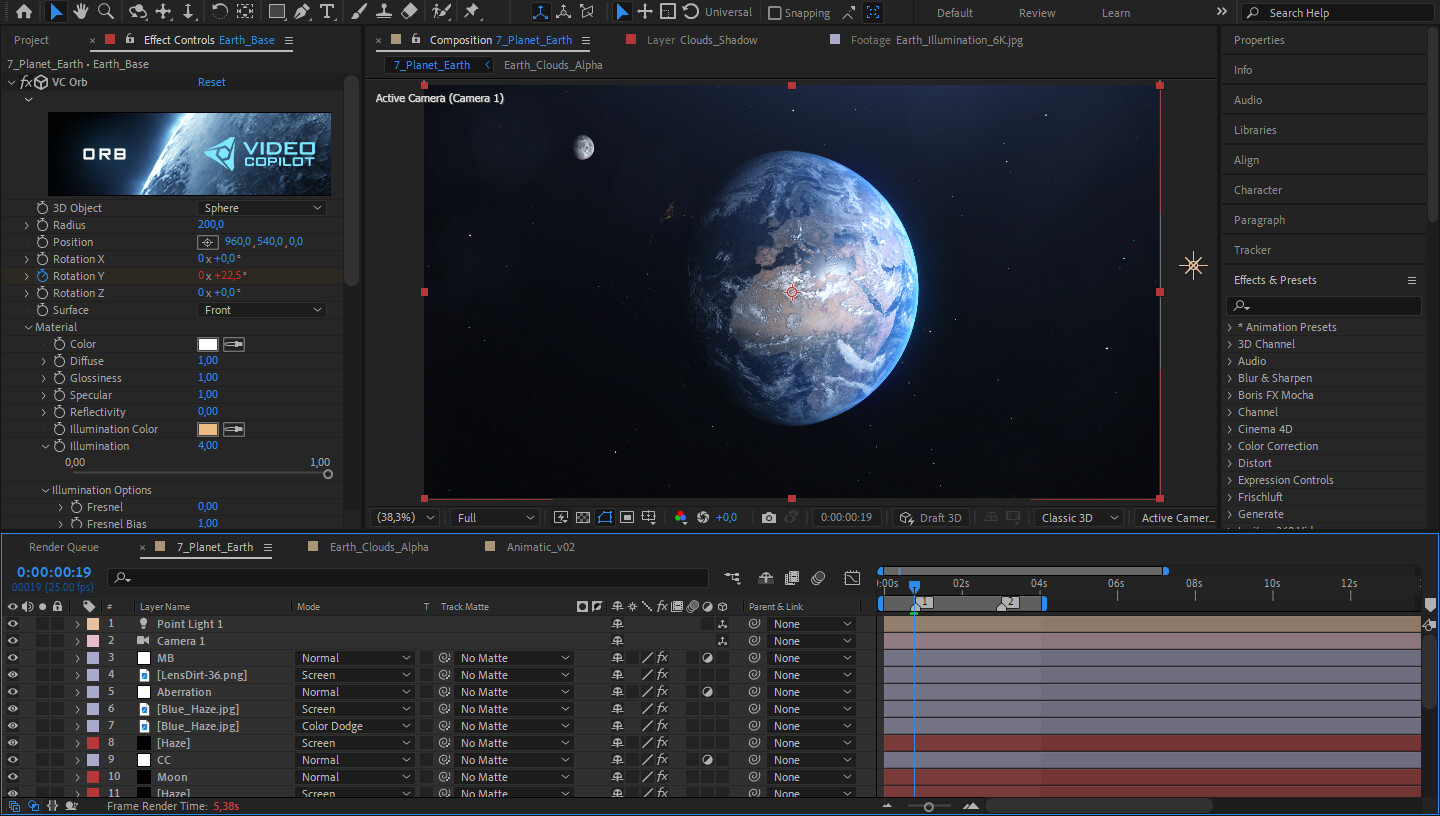Open the Graph Editor icon in timeline
This screenshot has height=816, width=1440.
tap(852, 578)
